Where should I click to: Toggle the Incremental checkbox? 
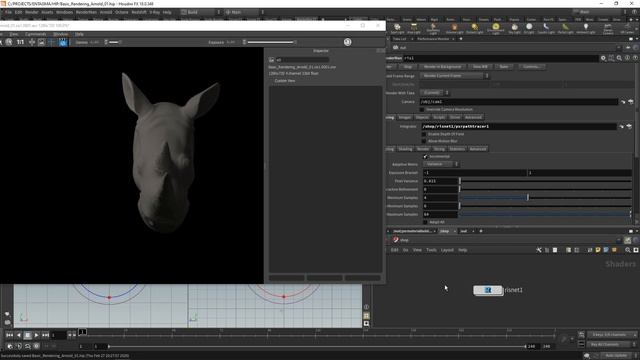coord(425,157)
